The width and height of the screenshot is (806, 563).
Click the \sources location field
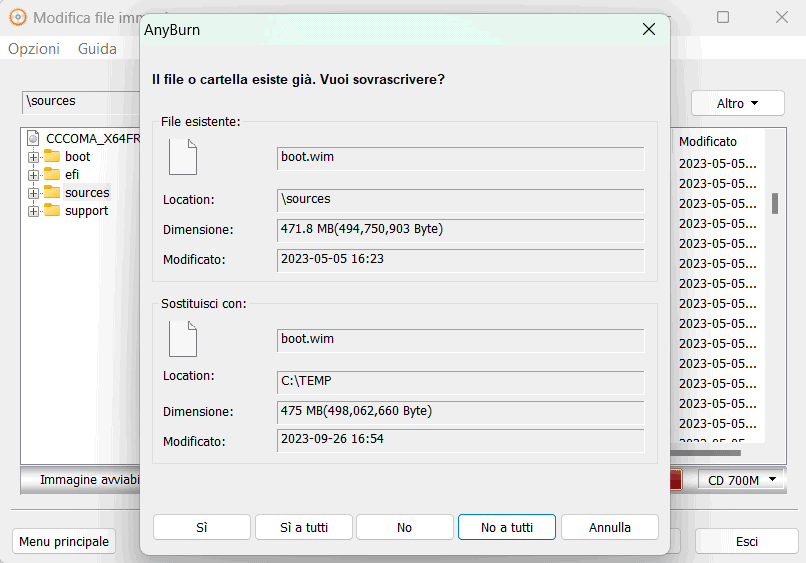click(460, 201)
